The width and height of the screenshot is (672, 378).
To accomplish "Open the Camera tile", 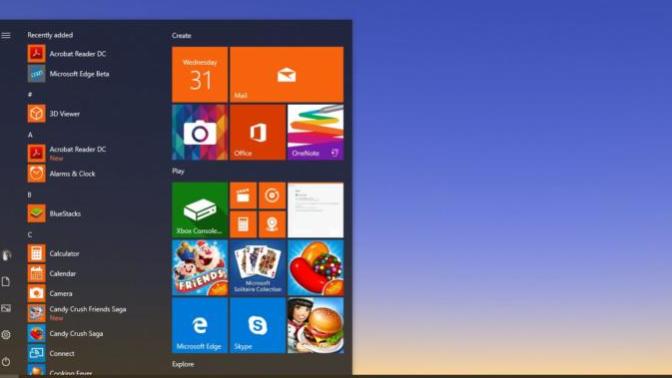I will coord(200,132).
